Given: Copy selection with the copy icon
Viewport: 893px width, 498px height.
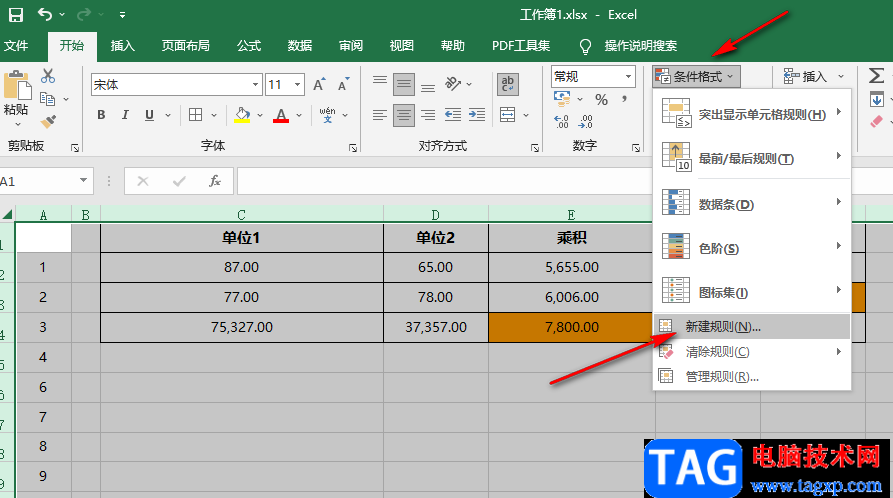Looking at the screenshot, I should tap(48, 99).
